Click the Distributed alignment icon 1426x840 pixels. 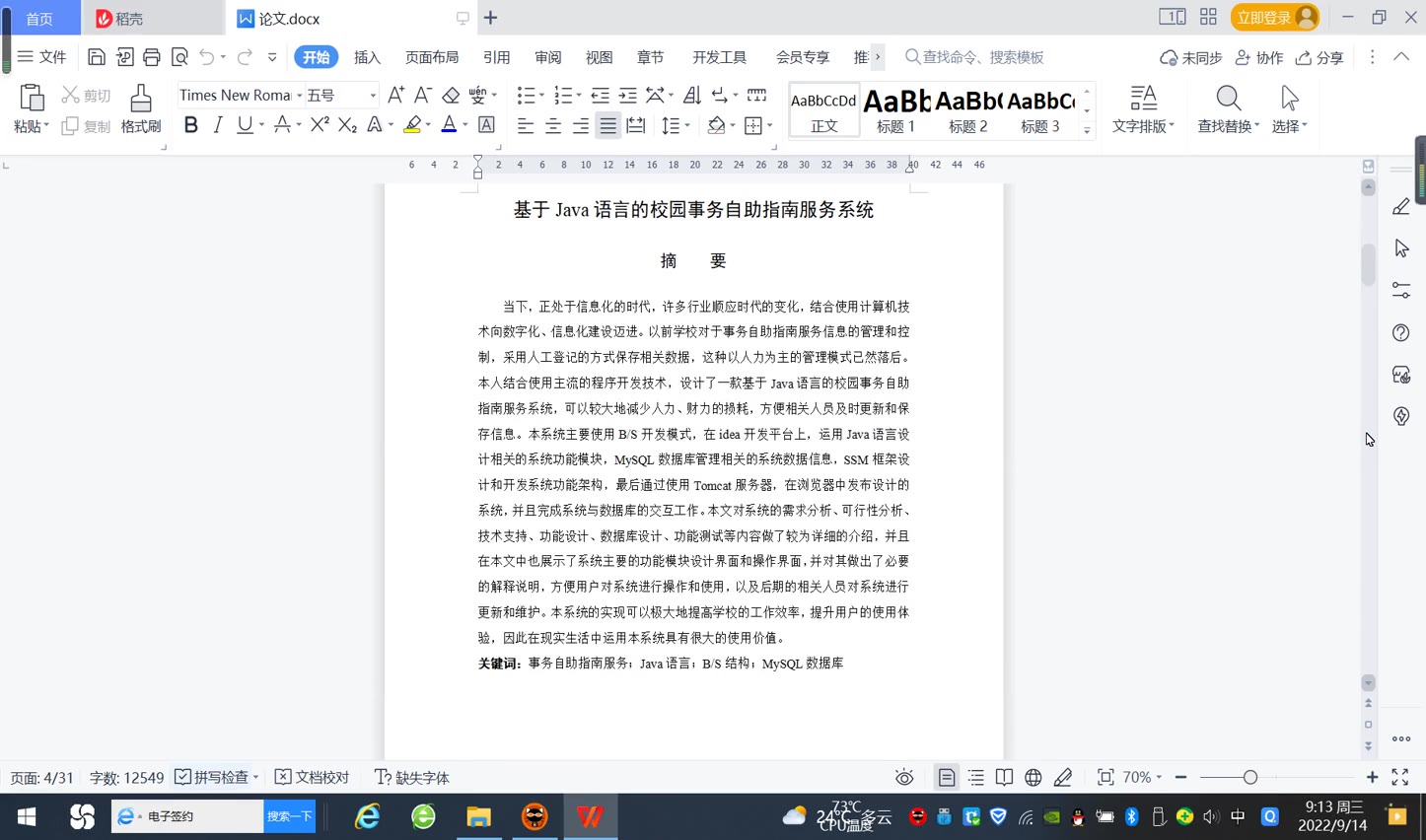tap(636, 125)
